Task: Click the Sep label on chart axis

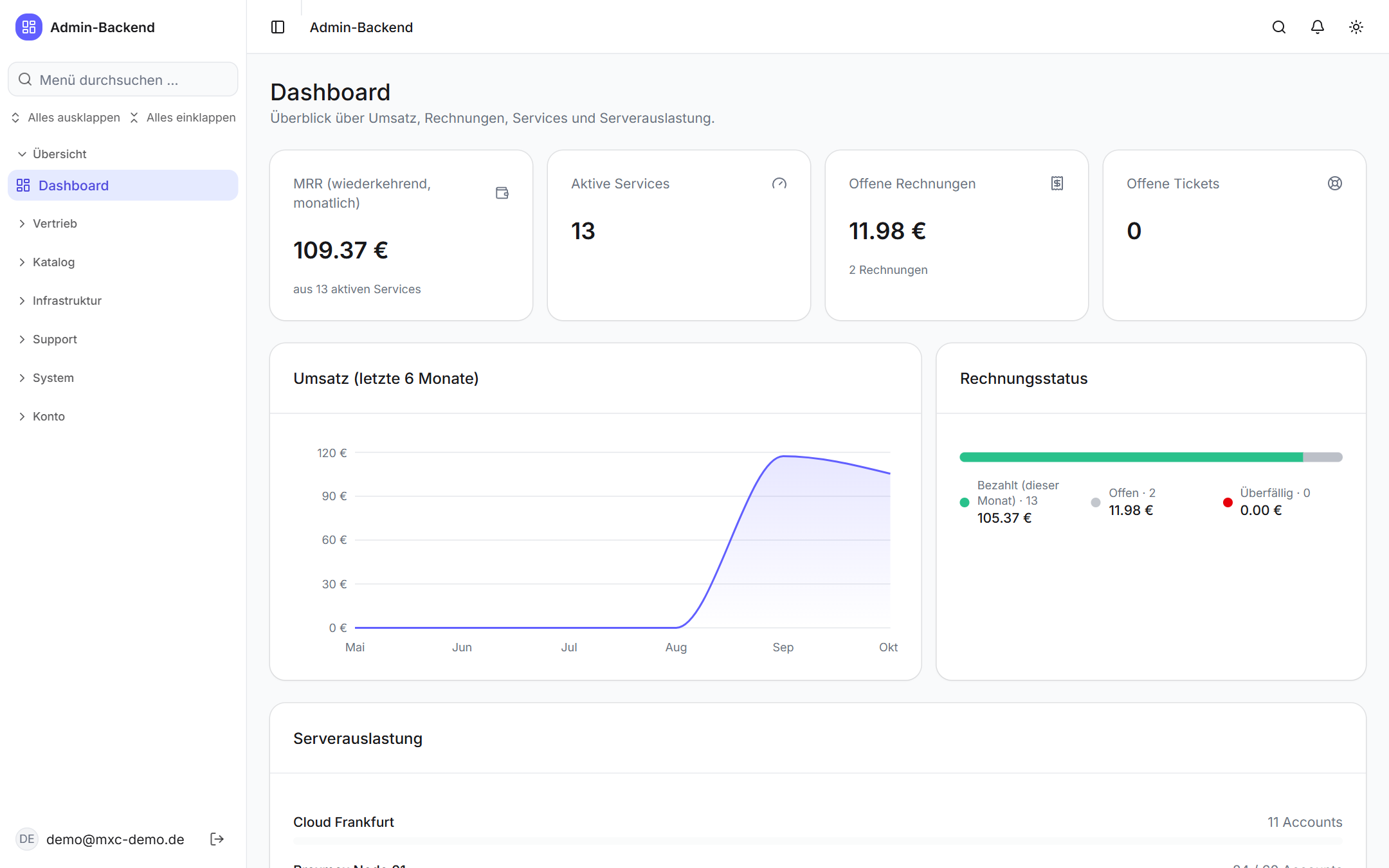Action: [x=783, y=647]
